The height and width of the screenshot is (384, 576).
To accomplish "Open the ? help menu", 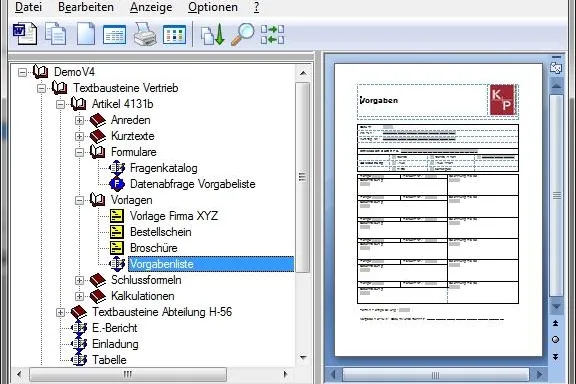I will coord(256,7).
